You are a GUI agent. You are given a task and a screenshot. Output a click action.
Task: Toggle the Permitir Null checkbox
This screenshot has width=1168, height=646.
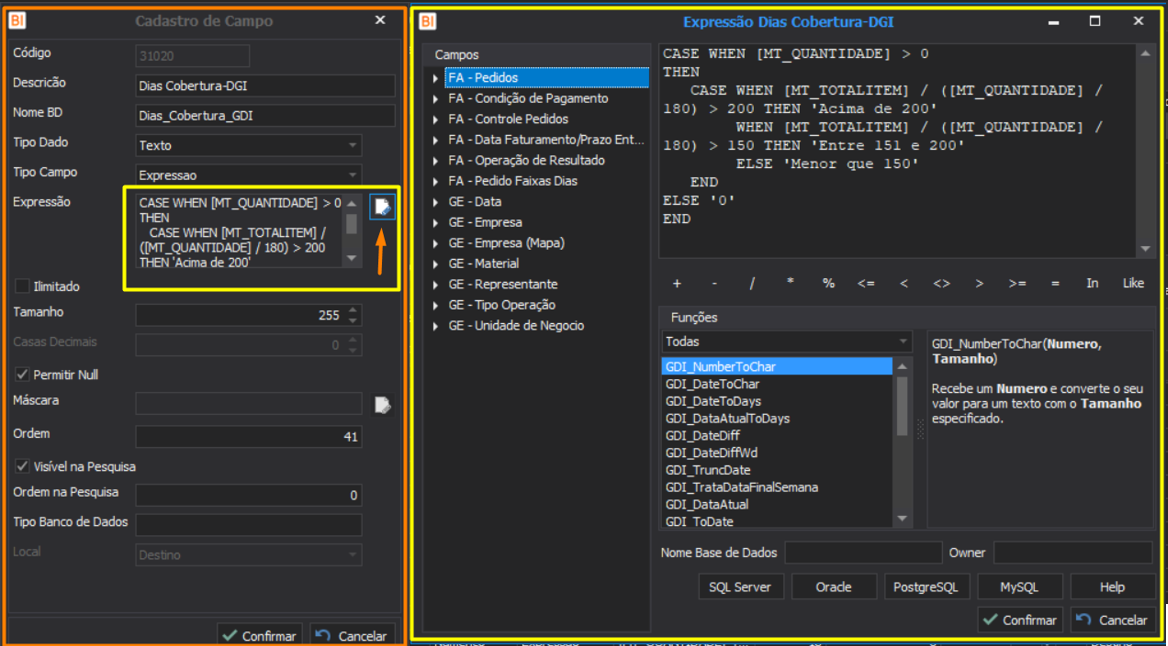click(22, 375)
